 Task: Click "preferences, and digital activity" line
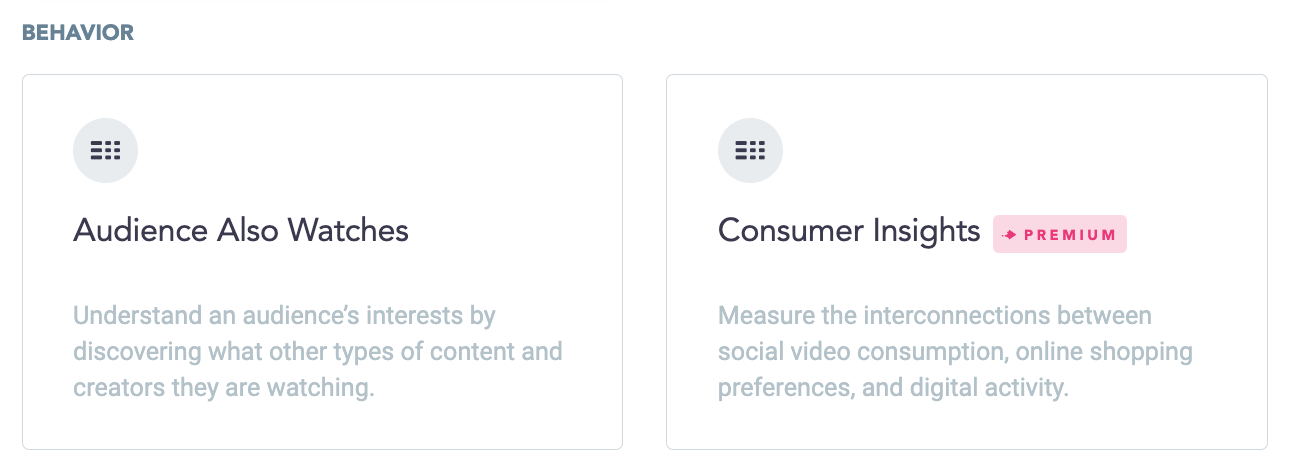pos(893,388)
